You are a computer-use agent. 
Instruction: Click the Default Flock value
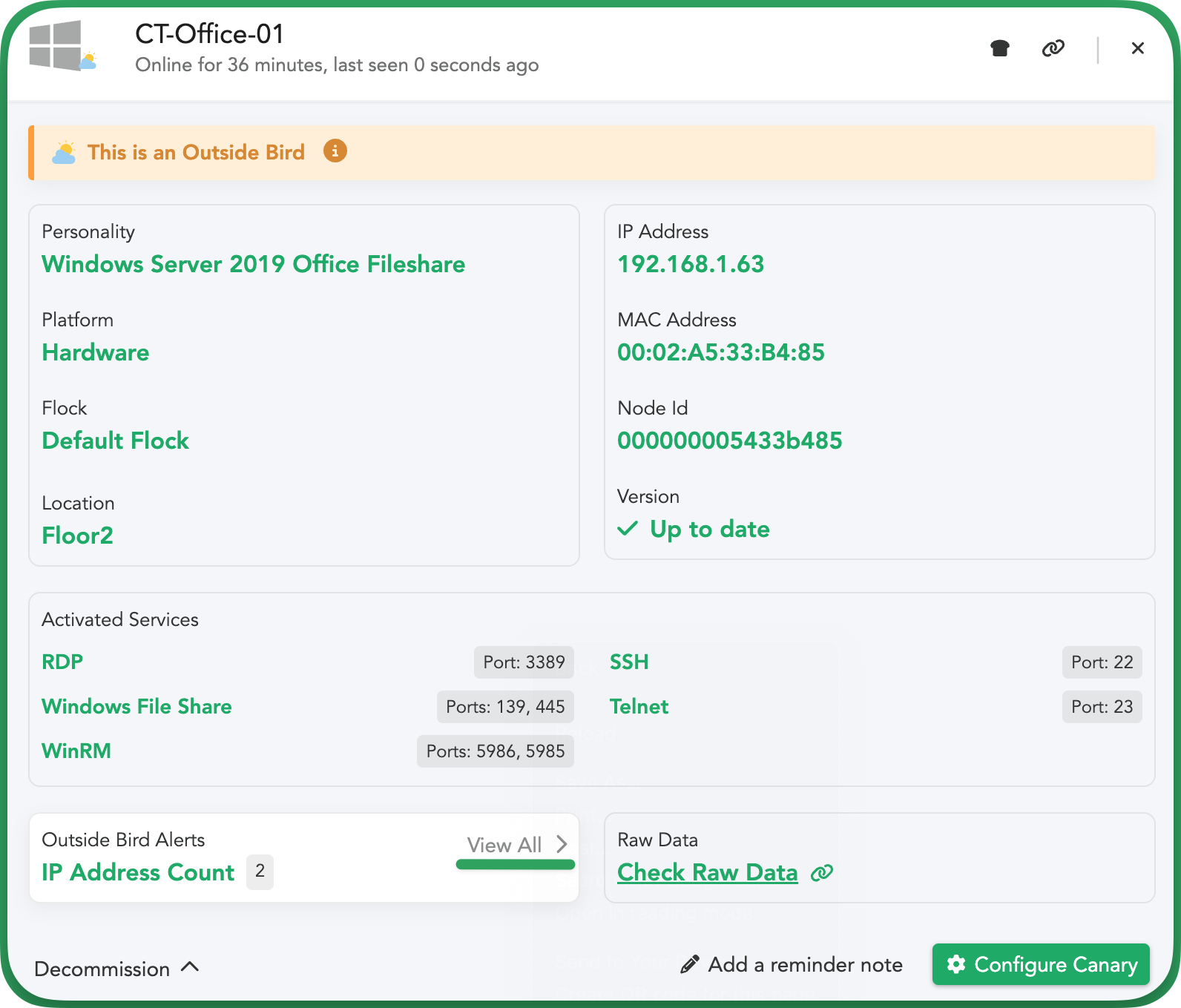(116, 441)
